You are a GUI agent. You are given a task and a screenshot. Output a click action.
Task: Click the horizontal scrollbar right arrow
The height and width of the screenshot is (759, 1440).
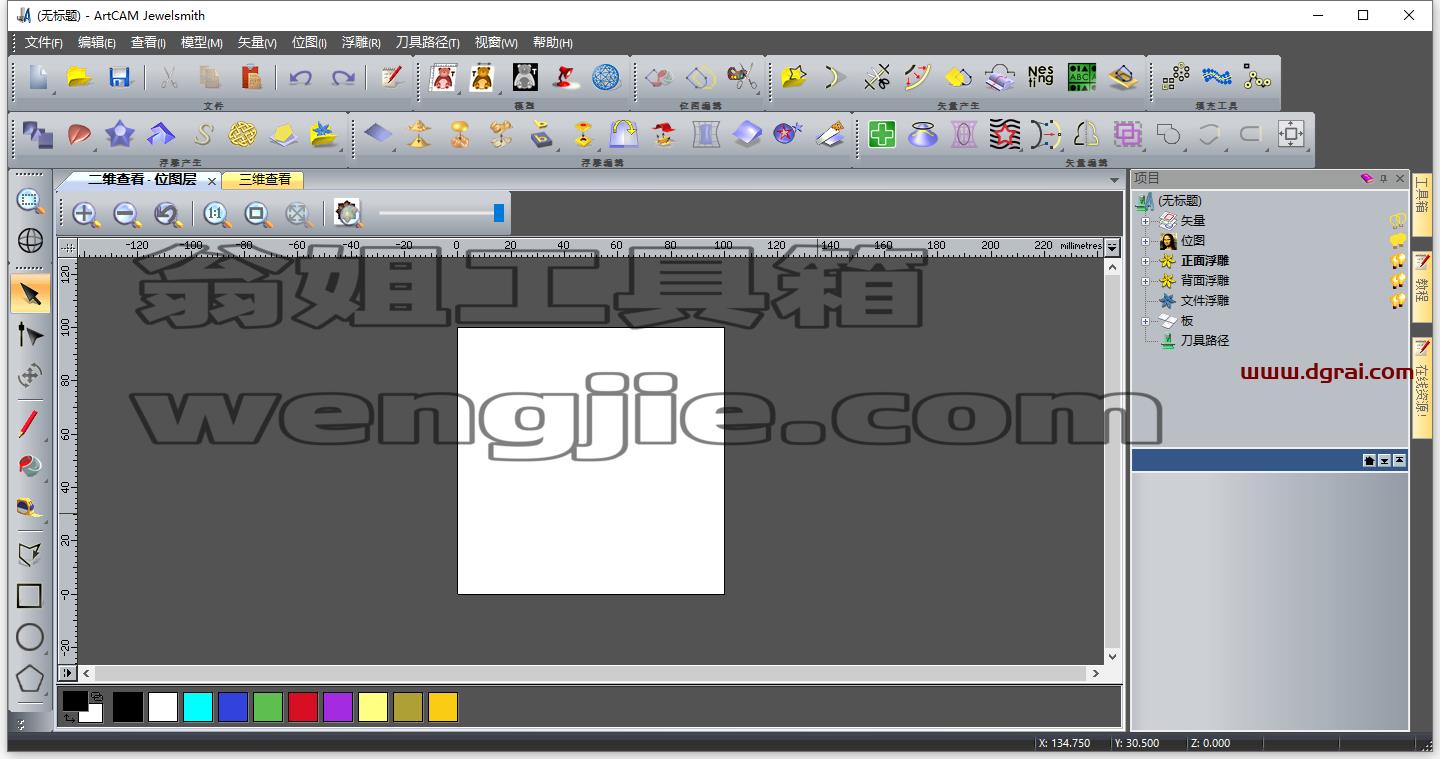click(x=1096, y=674)
